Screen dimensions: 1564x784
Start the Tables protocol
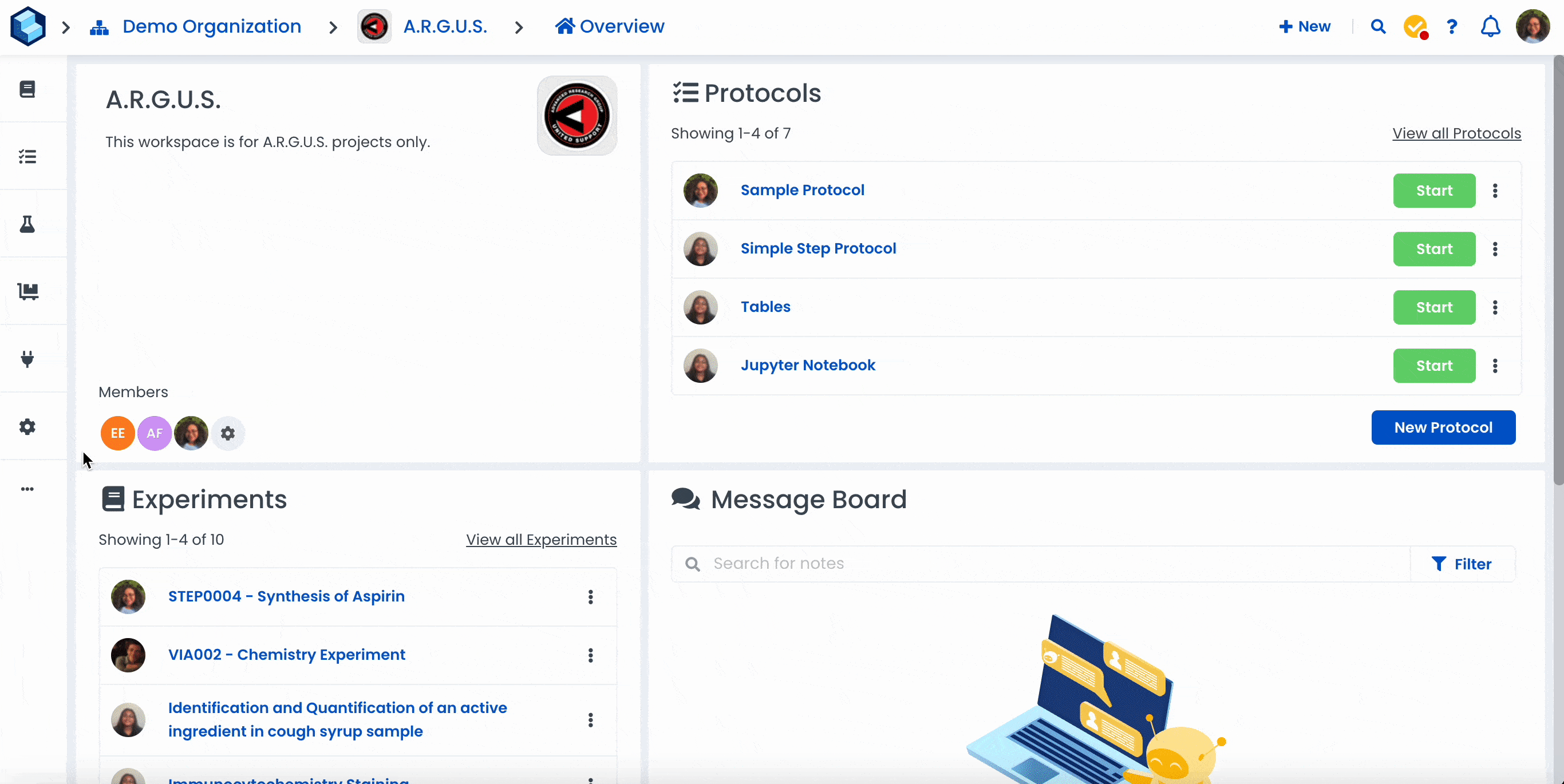point(1433,307)
